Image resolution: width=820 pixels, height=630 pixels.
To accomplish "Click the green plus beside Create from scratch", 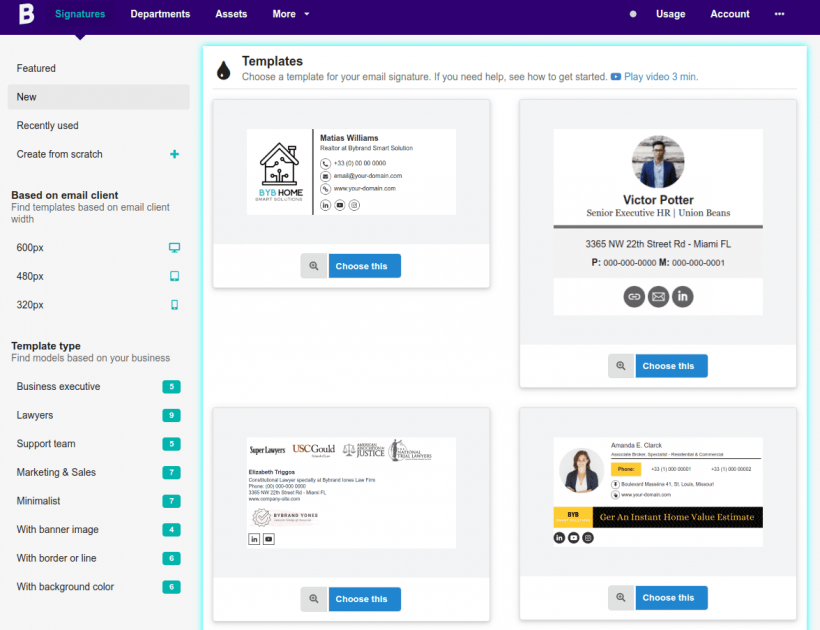I will click(x=173, y=155).
